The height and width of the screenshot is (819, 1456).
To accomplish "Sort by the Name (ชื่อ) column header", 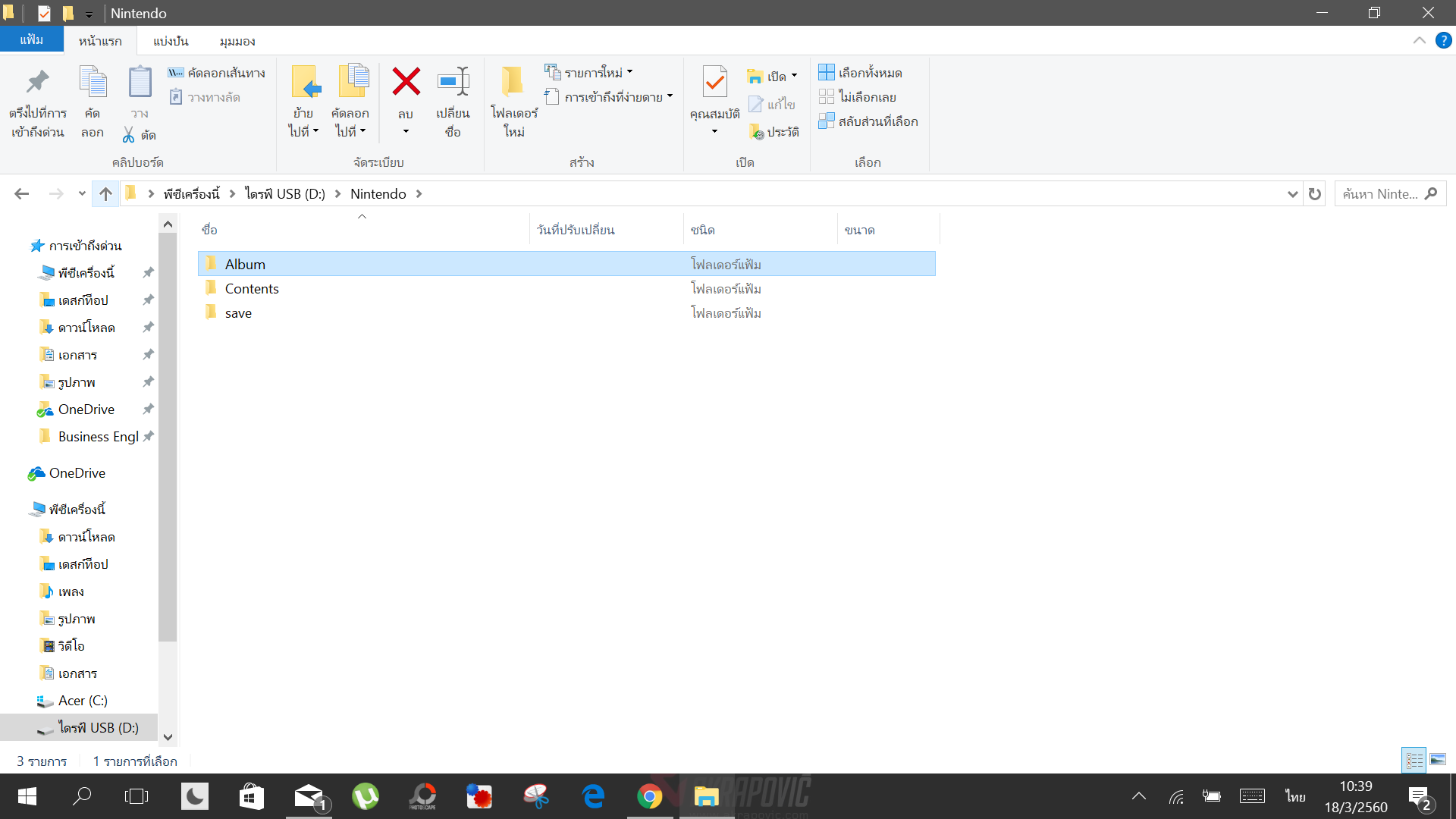I will click(x=362, y=229).
